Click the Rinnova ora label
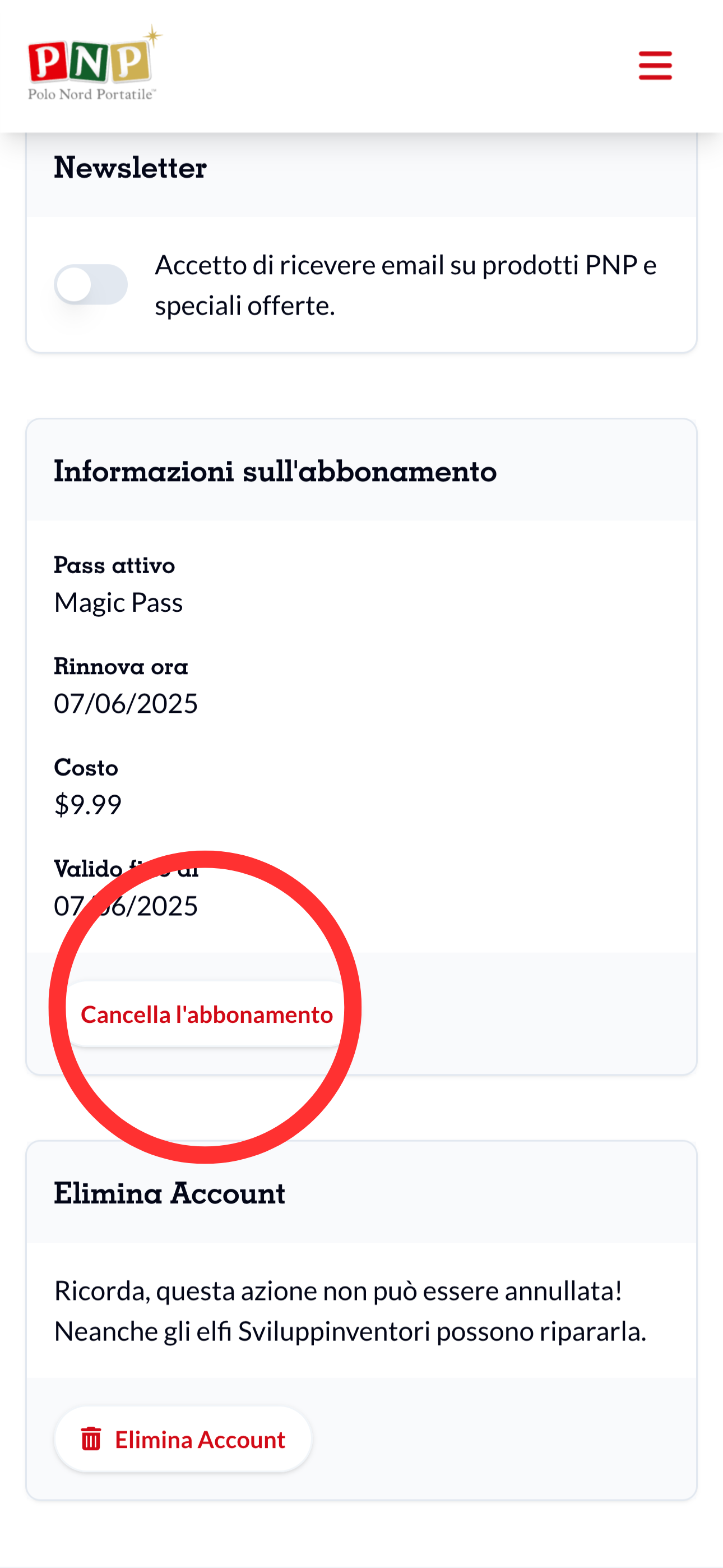 121,667
